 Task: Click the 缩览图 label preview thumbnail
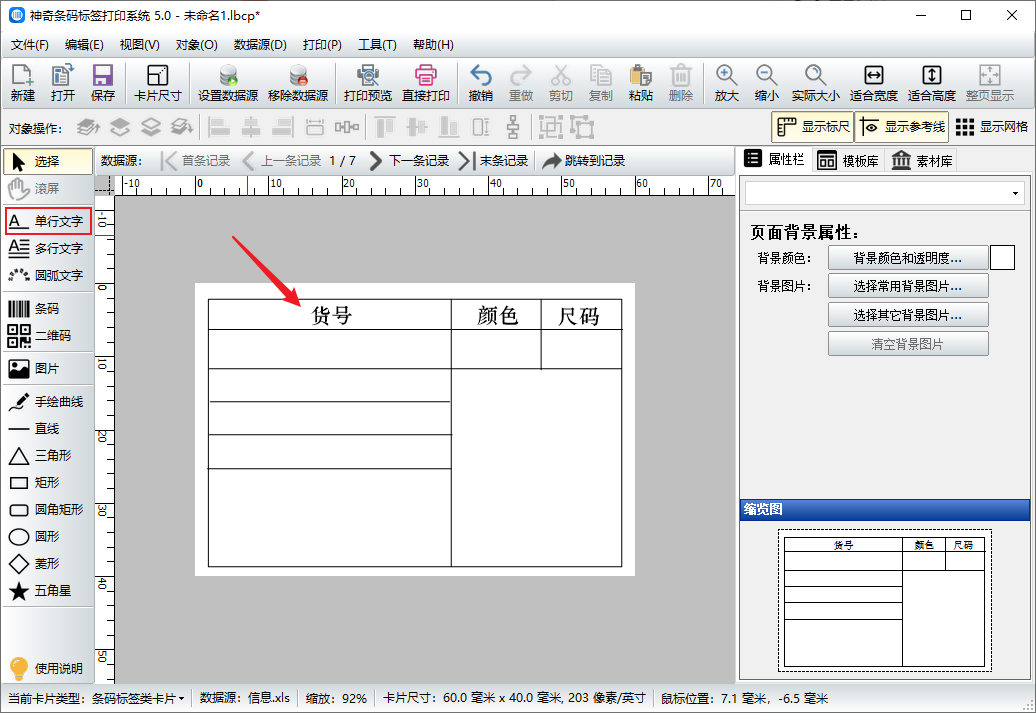pos(884,600)
